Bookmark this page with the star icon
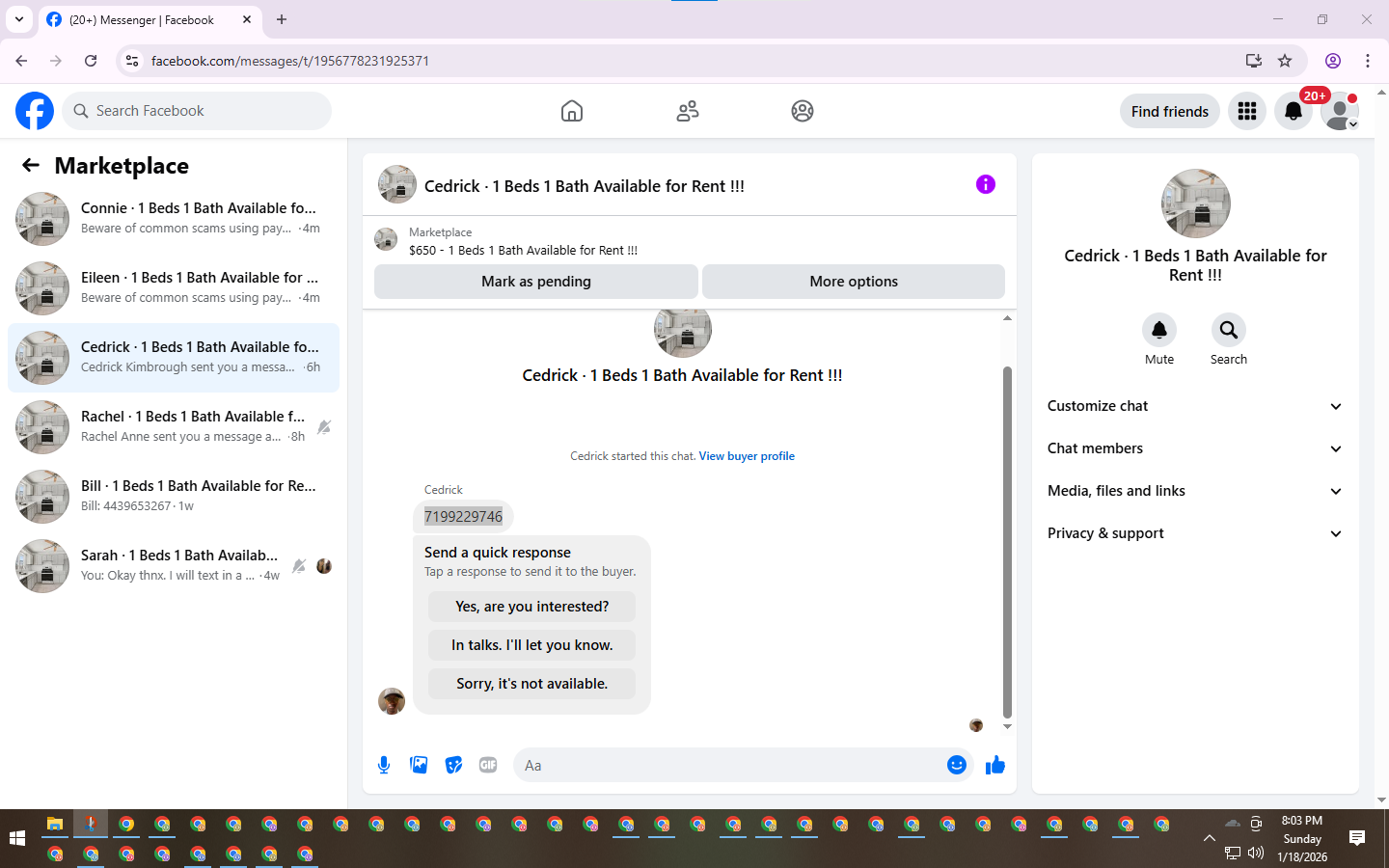Viewport: 1389px width, 868px height. click(1285, 61)
